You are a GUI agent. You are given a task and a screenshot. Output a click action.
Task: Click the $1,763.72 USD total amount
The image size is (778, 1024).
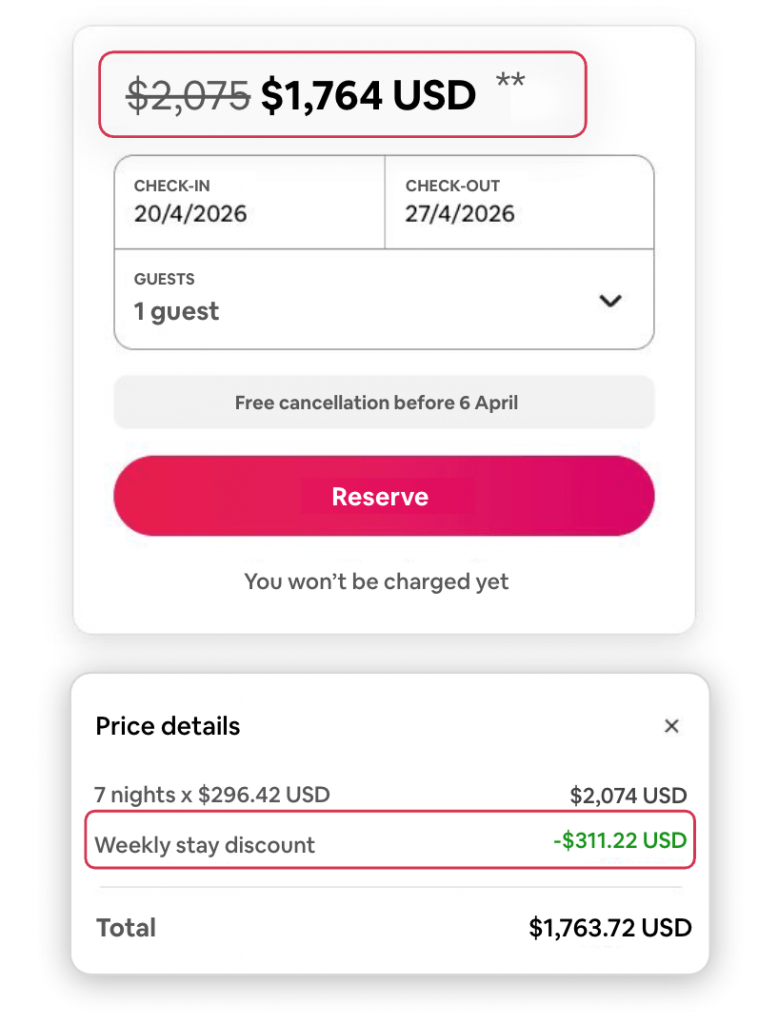point(610,928)
